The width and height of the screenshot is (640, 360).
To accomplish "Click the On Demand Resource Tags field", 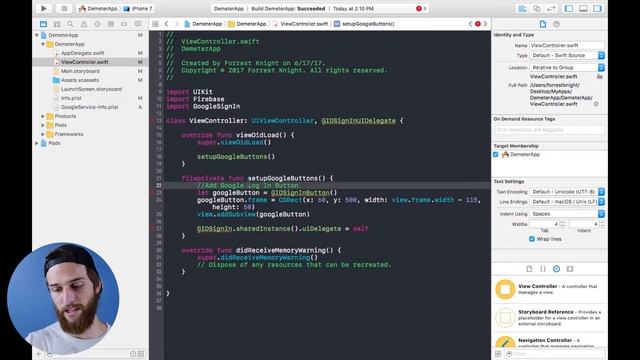I will point(549,130).
